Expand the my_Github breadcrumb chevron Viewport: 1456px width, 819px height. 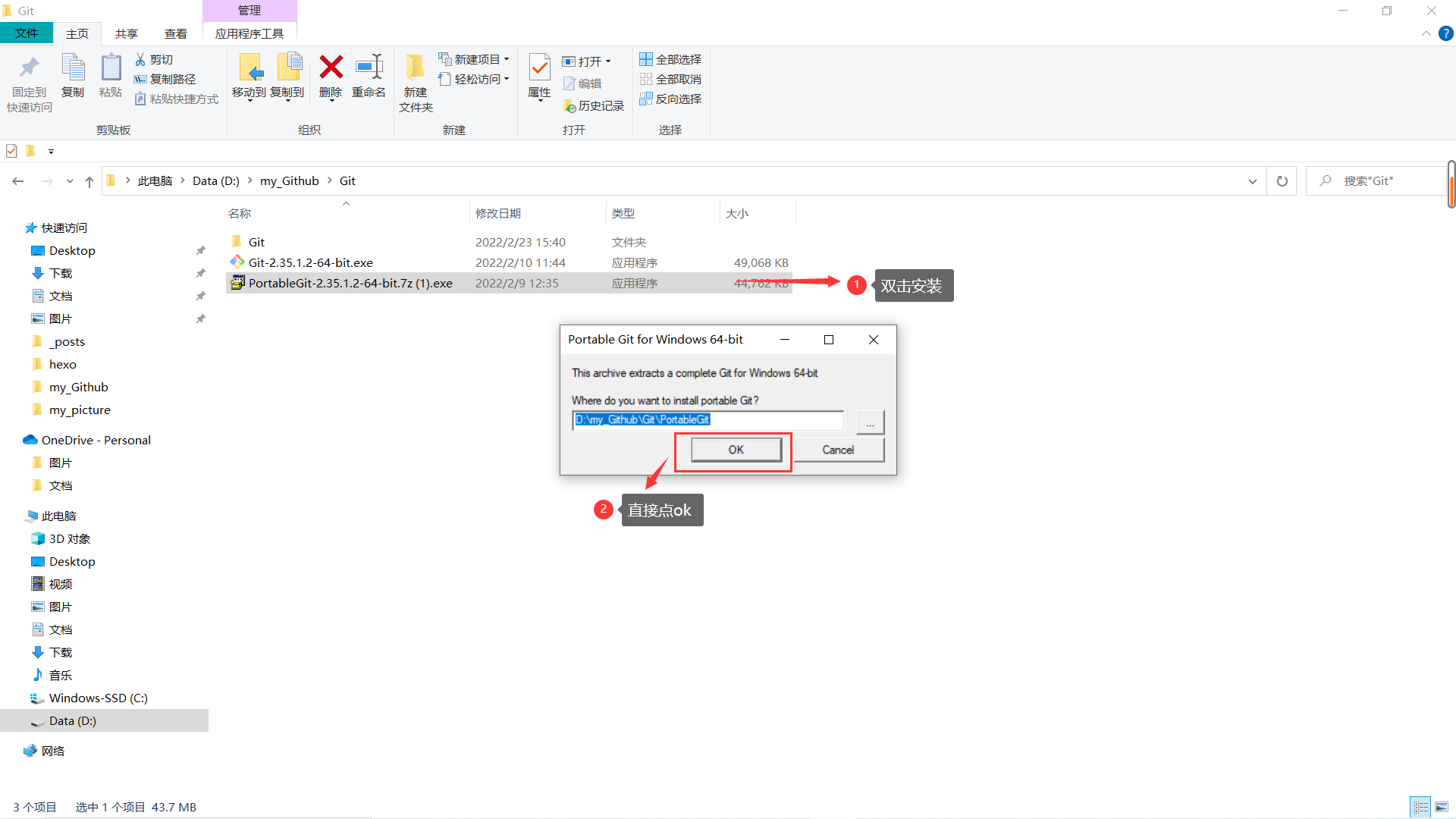tap(329, 180)
